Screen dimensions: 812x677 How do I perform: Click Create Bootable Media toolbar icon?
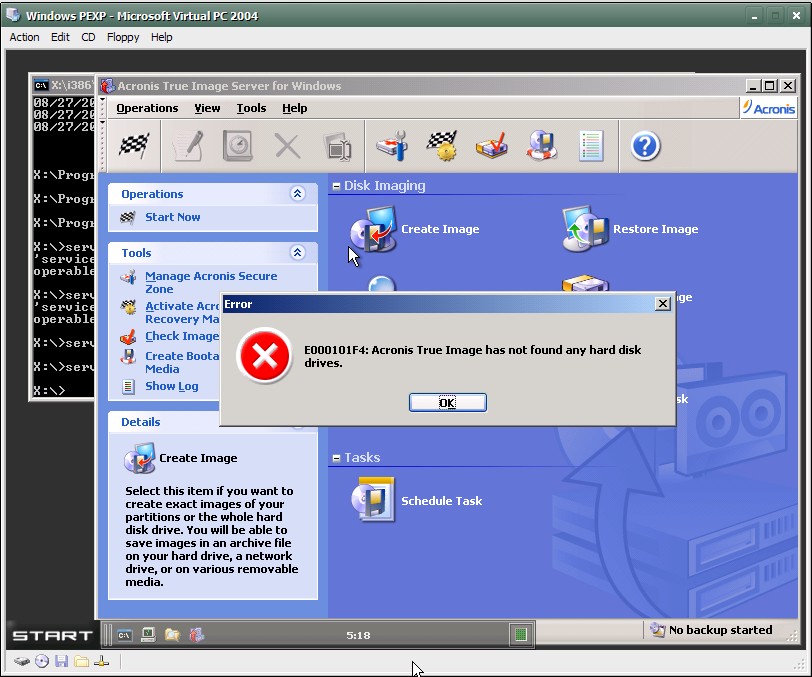click(541, 146)
